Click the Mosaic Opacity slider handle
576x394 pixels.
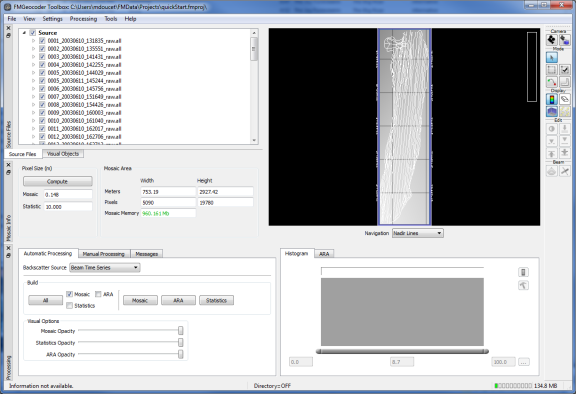tap(181, 331)
